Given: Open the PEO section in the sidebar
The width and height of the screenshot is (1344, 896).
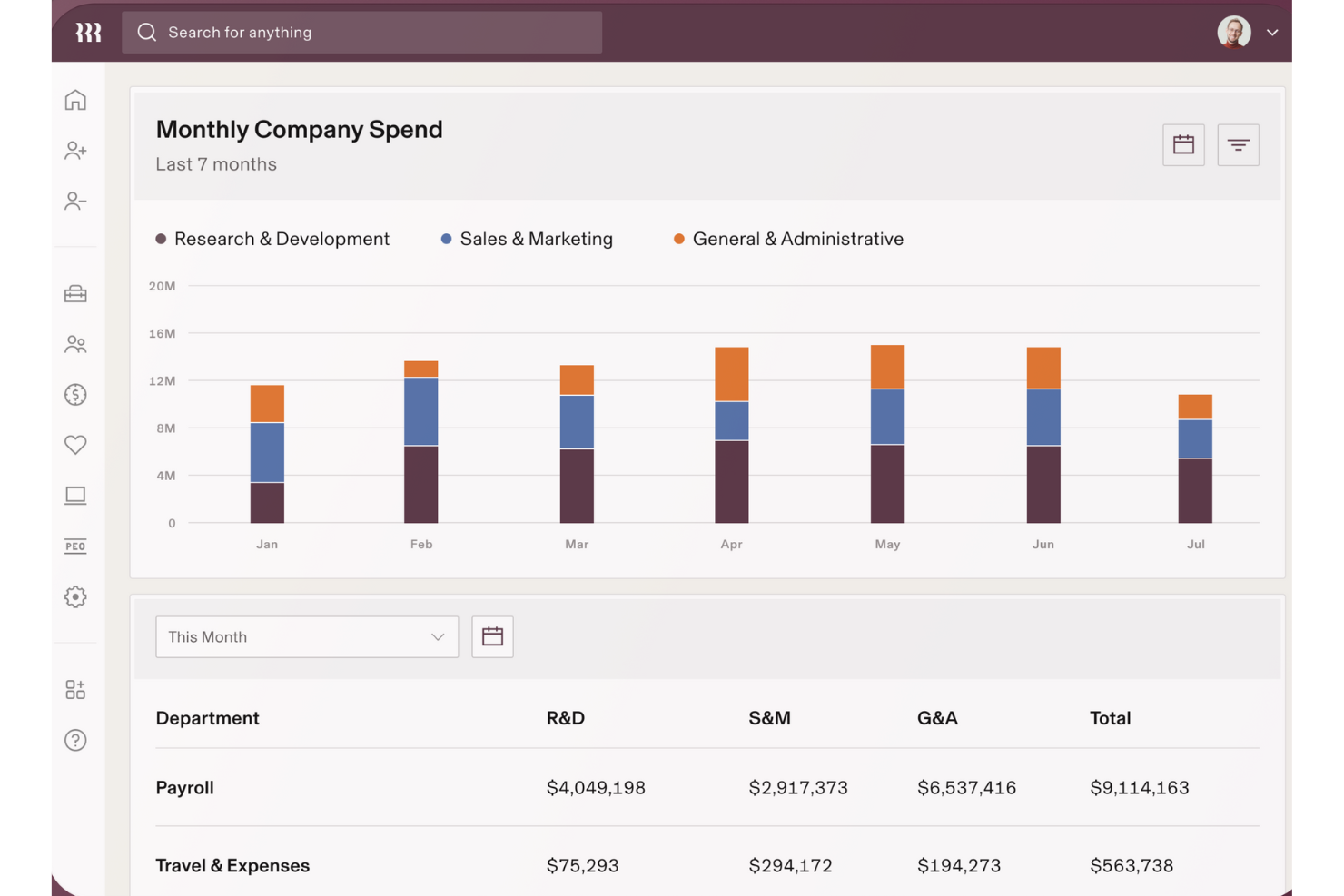Looking at the screenshot, I should [x=75, y=546].
